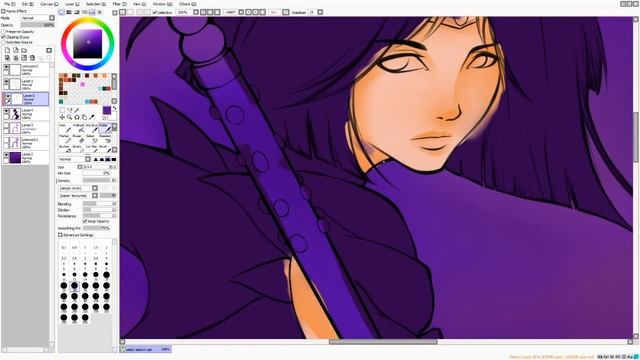Activate the rotate view tool
640x360 pixels.
tap(77, 118)
